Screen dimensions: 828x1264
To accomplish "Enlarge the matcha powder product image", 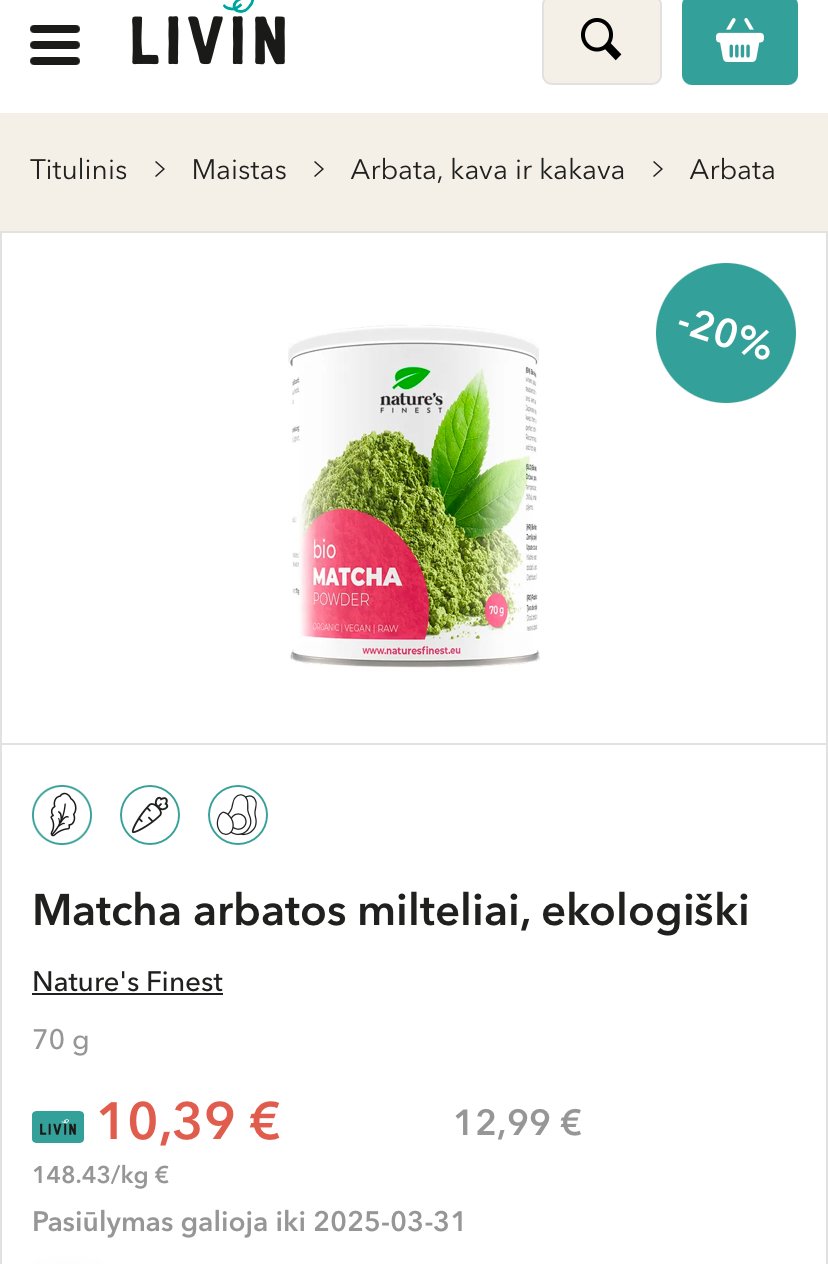I will coord(414,496).
